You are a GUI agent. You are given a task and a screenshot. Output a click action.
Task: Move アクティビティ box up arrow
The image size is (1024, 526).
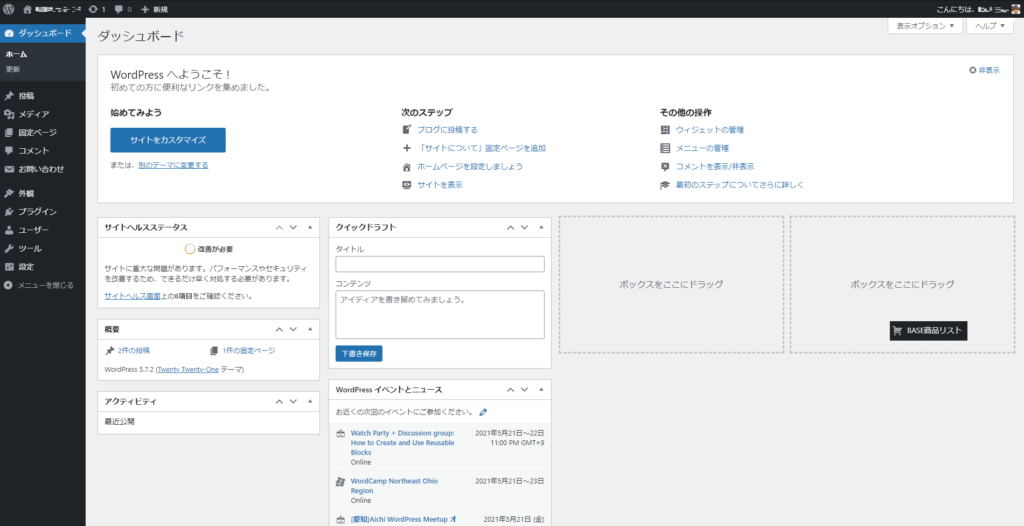point(280,401)
